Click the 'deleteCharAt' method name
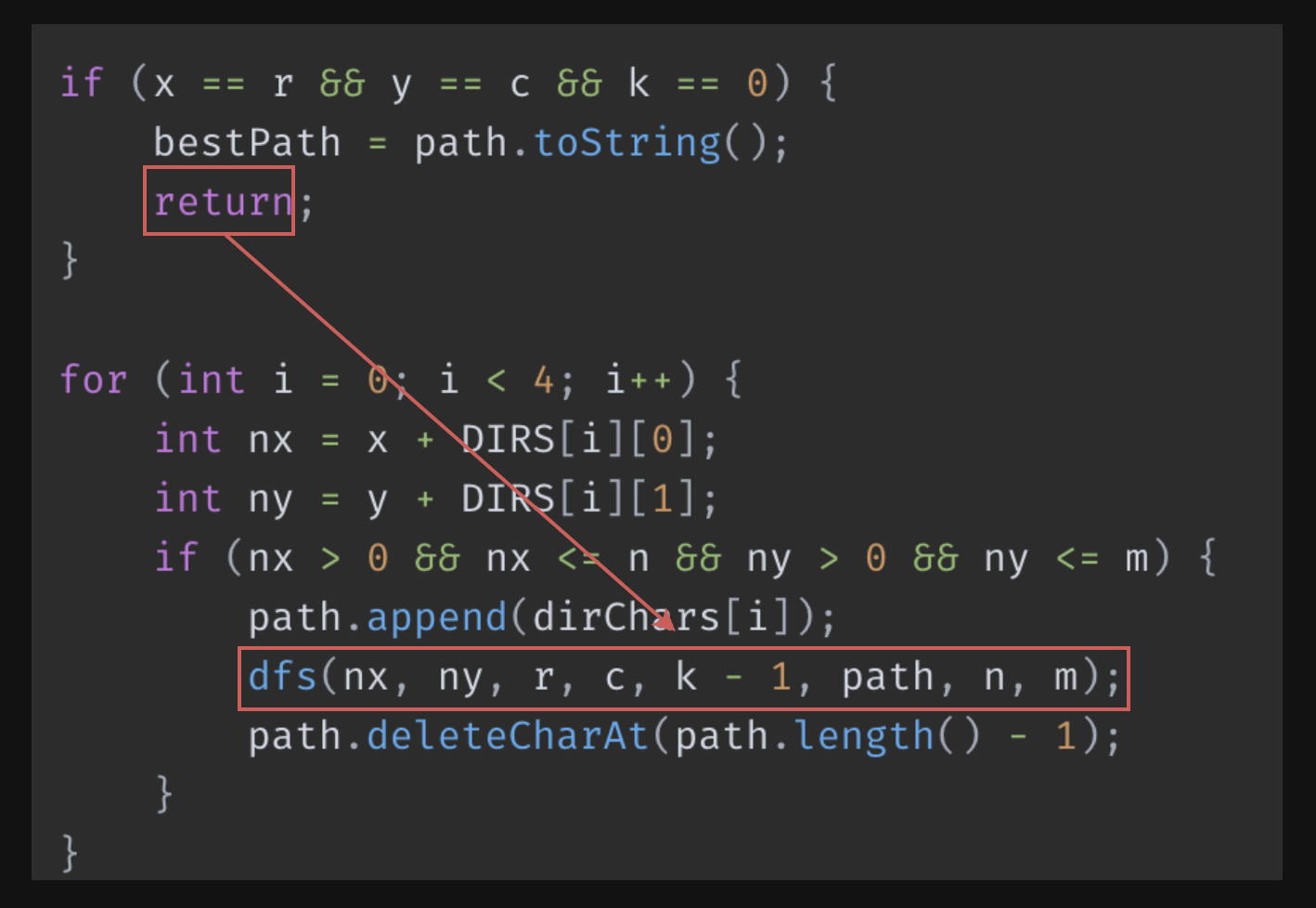The height and width of the screenshot is (908, 1316). click(508, 735)
